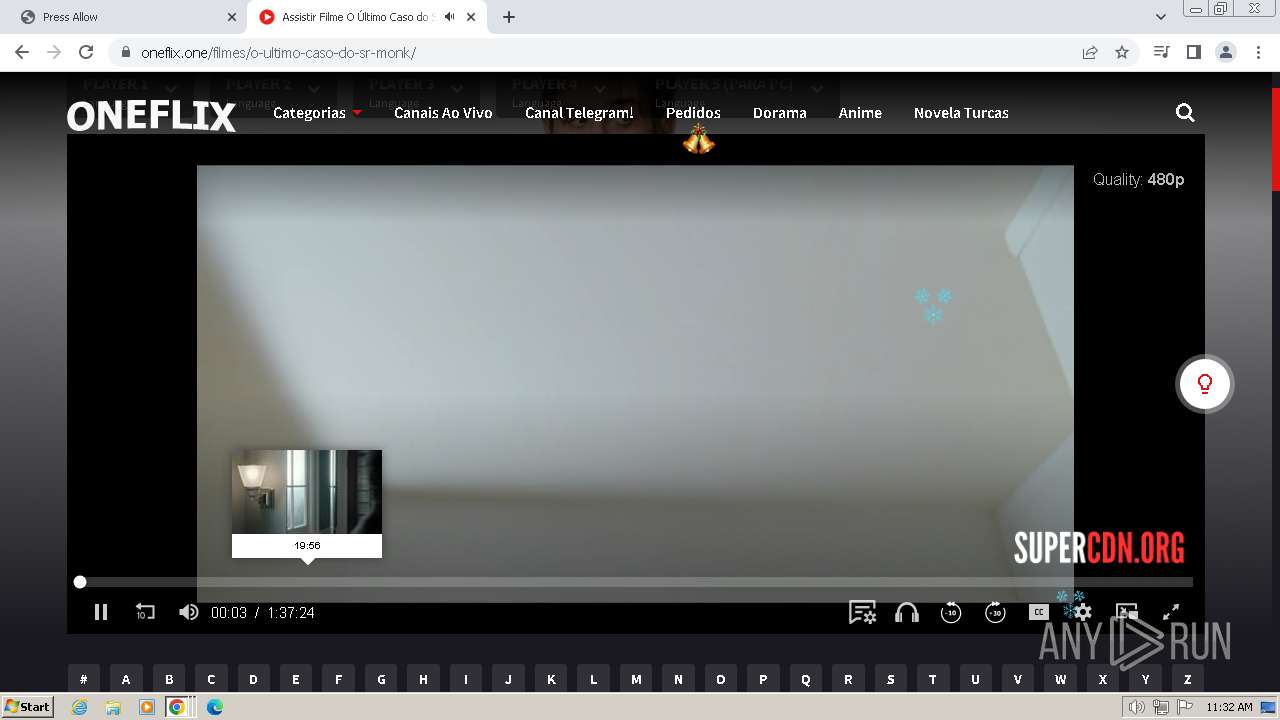Image resolution: width=1280 pixels, height=720 pixels.
Task: Open audio track headphones icon
Action: point(907,612)
